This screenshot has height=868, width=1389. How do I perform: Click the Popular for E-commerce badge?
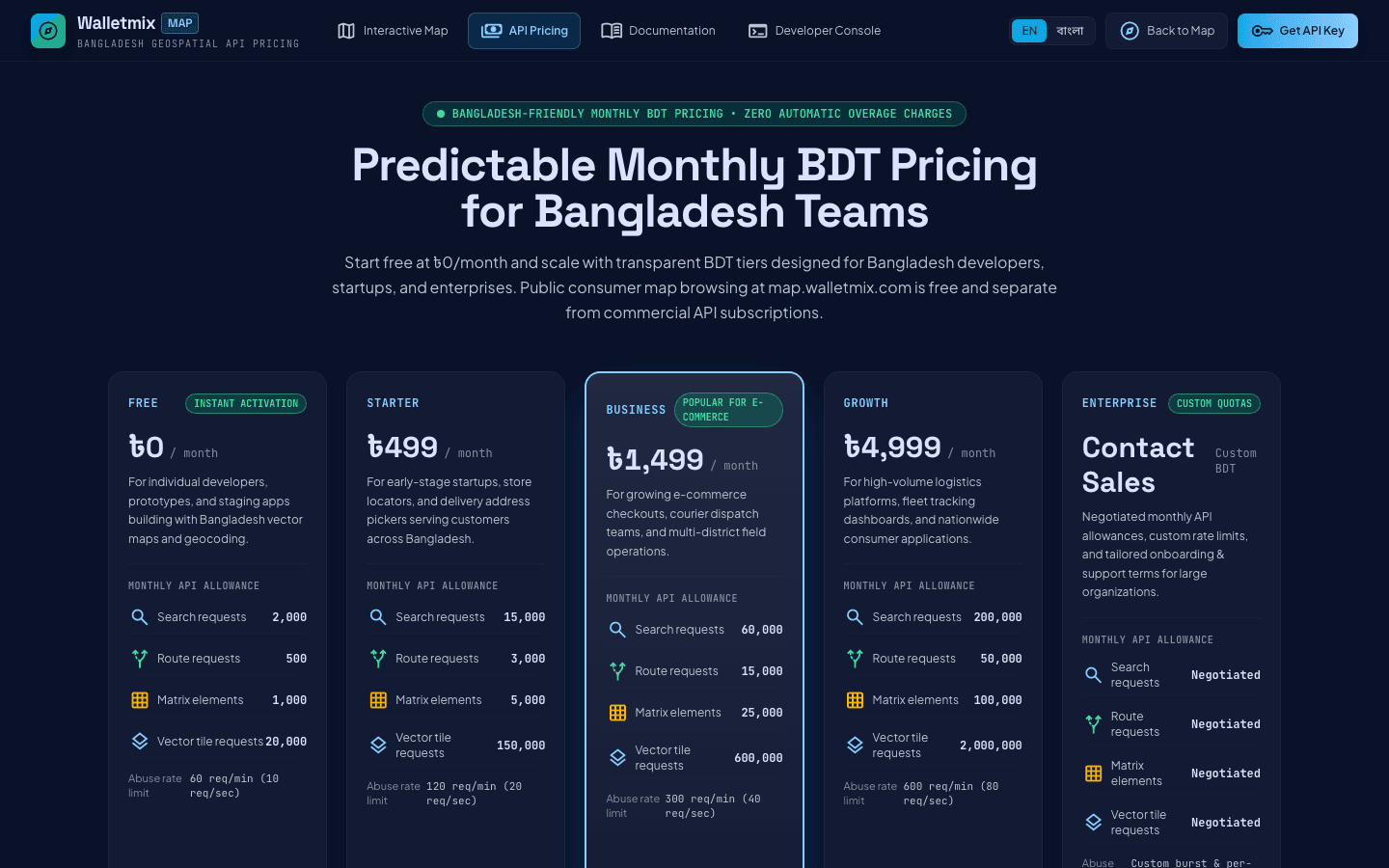click(x=728, y=410)
